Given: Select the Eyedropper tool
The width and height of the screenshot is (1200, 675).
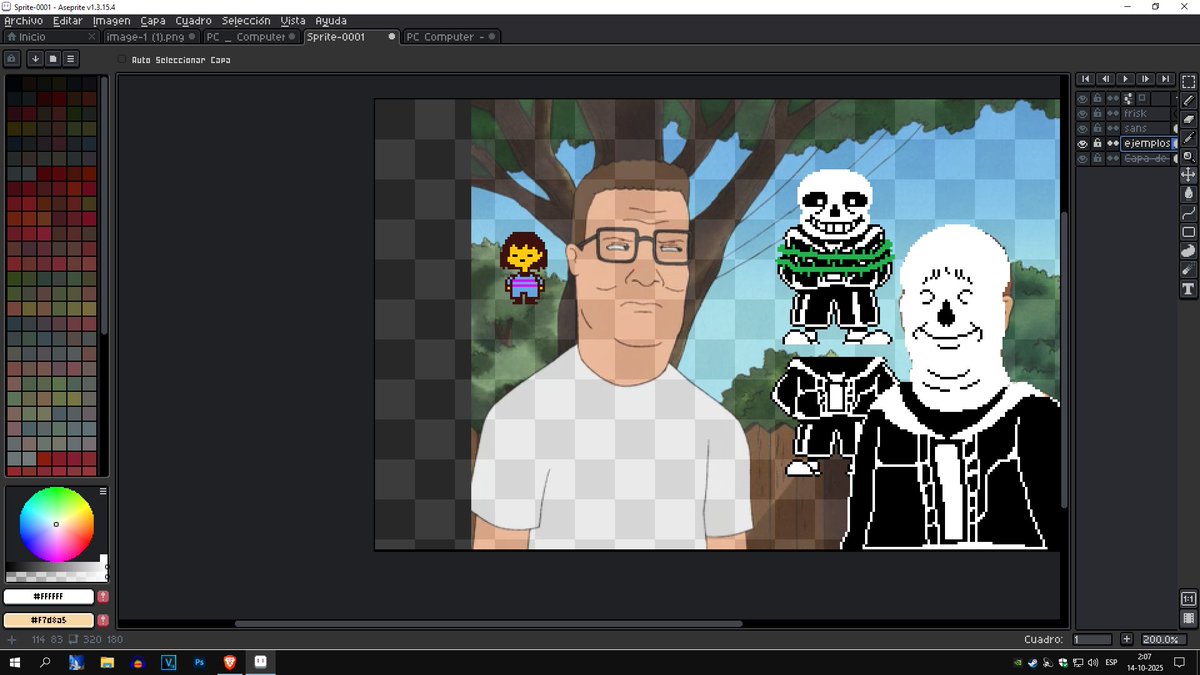Looking at the screenshot, I should point(1189,138).
